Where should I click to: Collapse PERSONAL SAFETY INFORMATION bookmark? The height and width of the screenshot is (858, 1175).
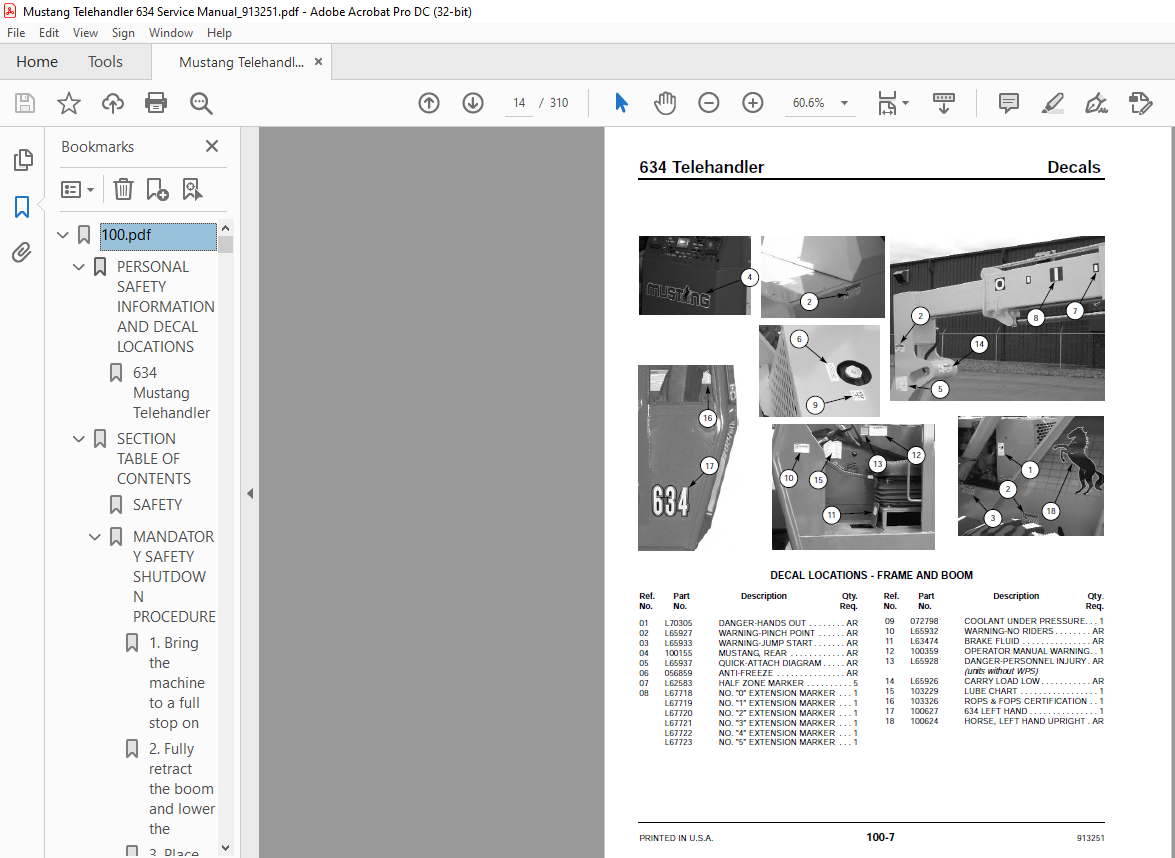tap(79, 268)
